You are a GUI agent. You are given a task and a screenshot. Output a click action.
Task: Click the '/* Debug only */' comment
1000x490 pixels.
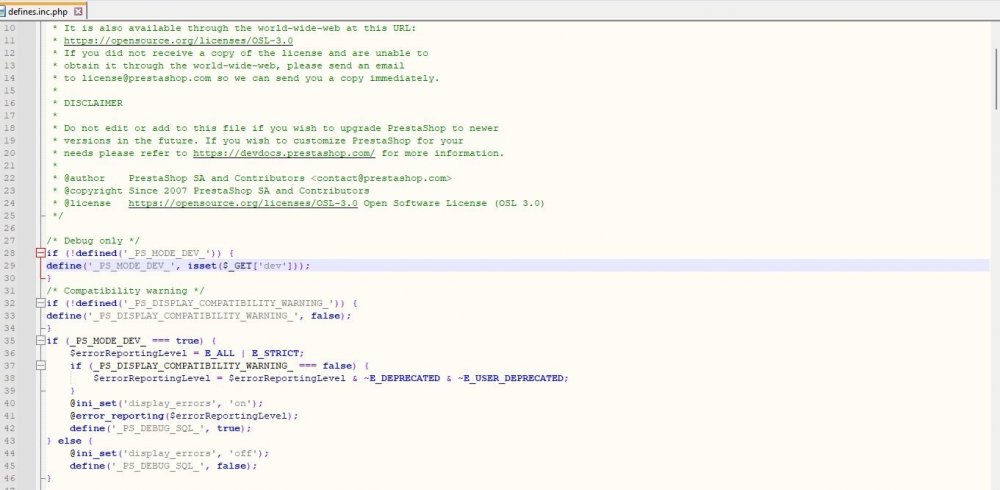coord(93,241)
